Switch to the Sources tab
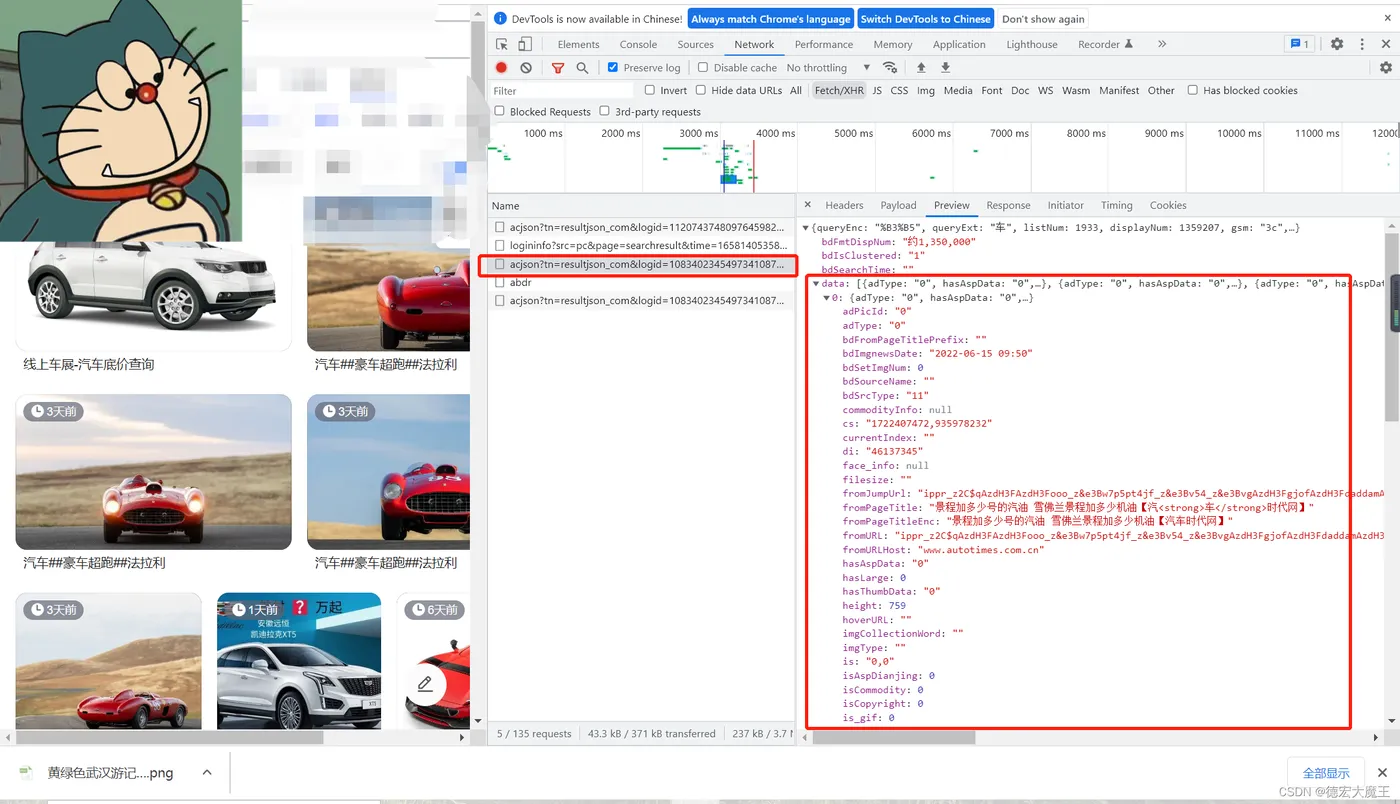Viewport: 1400px width, 804px height. (x=696, y=44)
